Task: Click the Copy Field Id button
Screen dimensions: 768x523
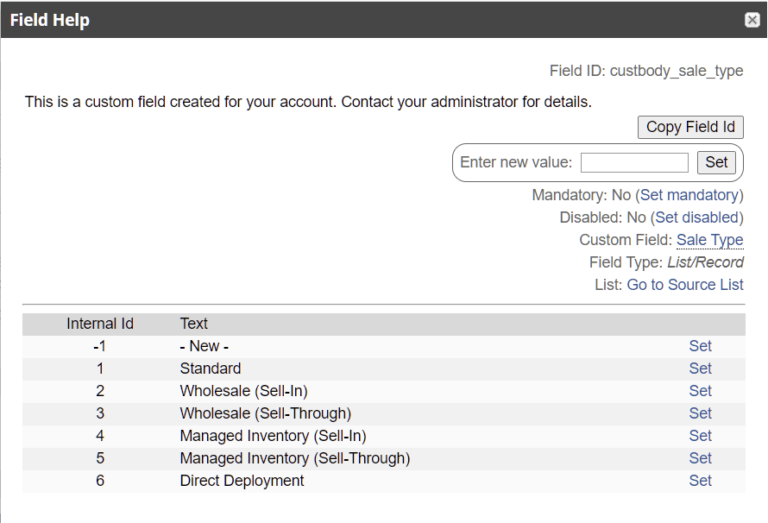Action: 690,127
